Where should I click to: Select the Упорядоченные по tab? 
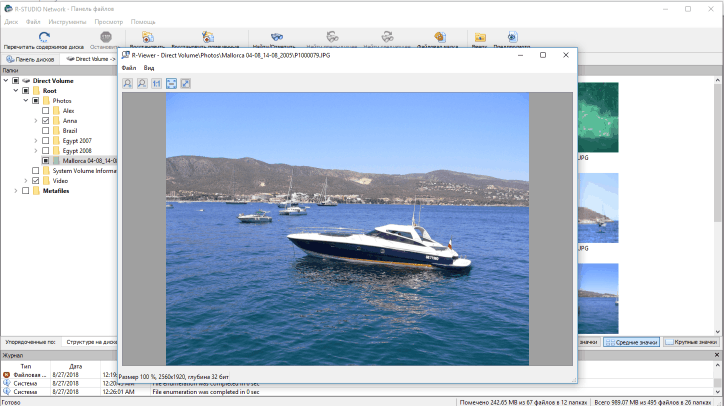(x=30, y=342)
